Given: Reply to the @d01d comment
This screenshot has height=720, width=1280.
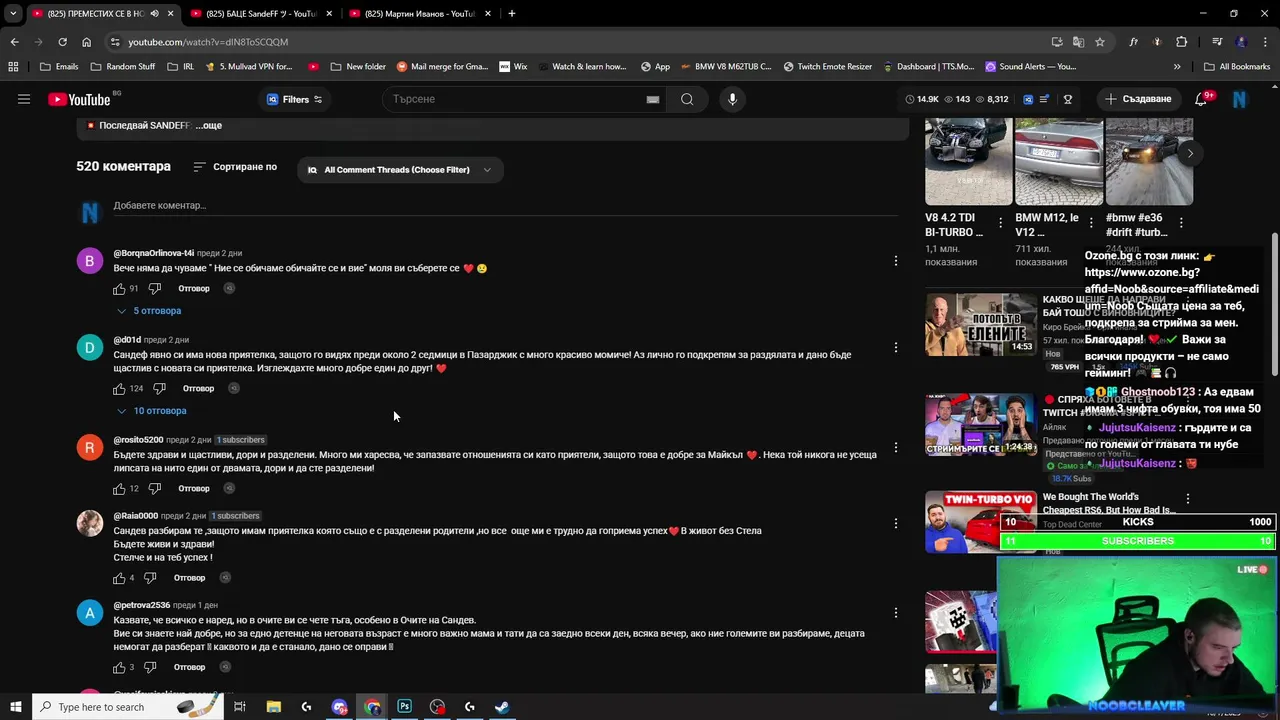Looking at the screenshot, I should coord(198,389).
